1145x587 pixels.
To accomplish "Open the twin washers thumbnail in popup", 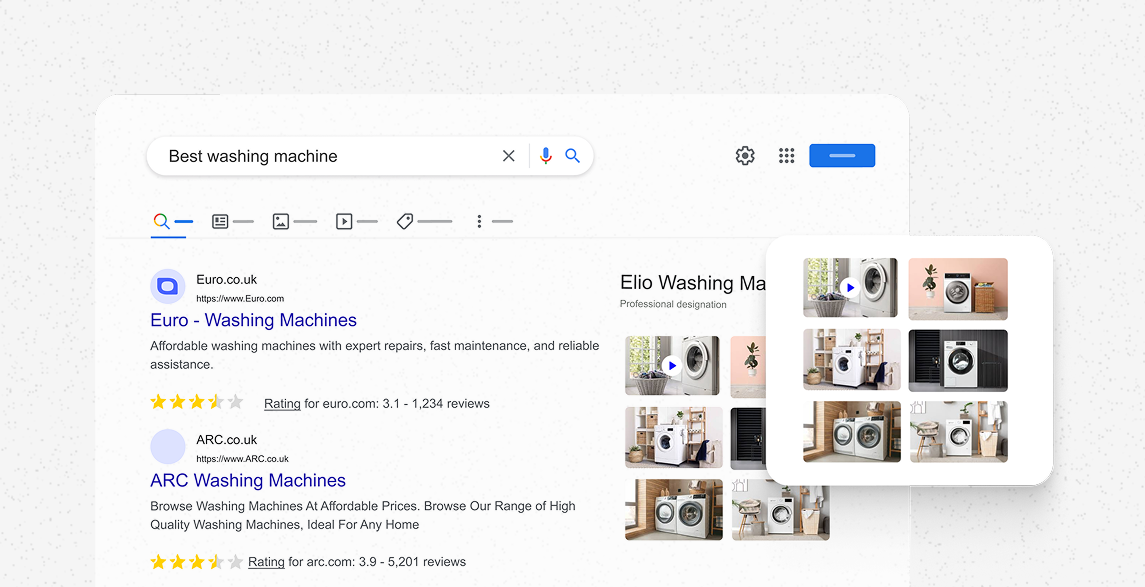I will (852, 431).
